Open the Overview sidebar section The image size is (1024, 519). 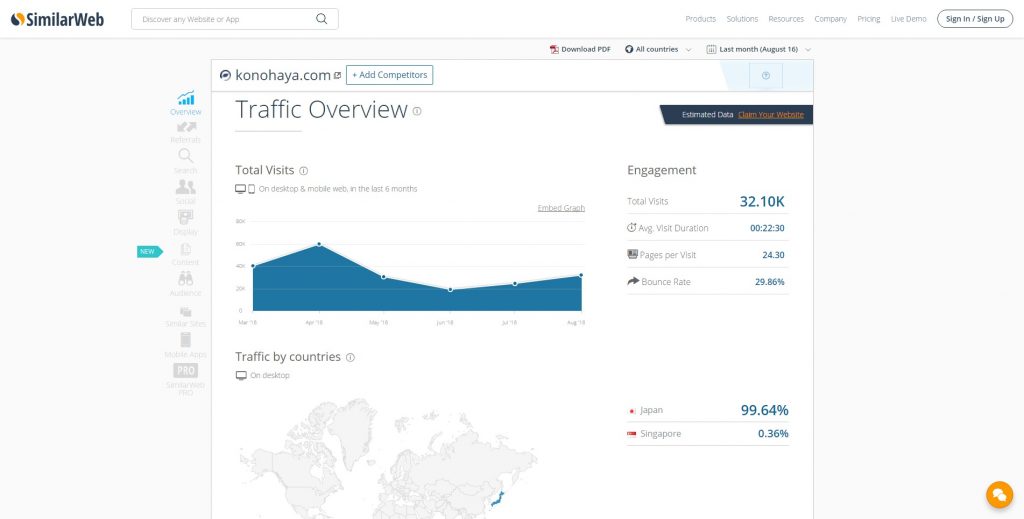tap(185, 103)
